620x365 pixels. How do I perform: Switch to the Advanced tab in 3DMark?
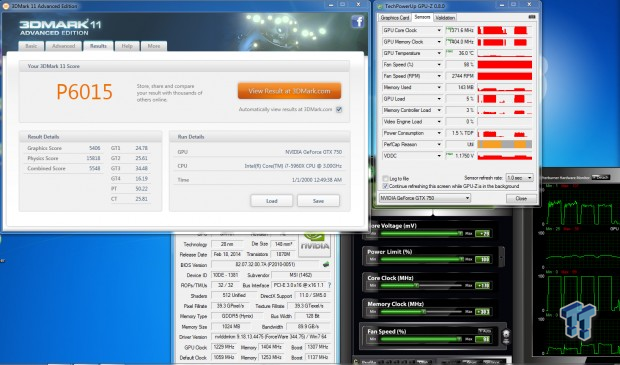click(64, 46)
